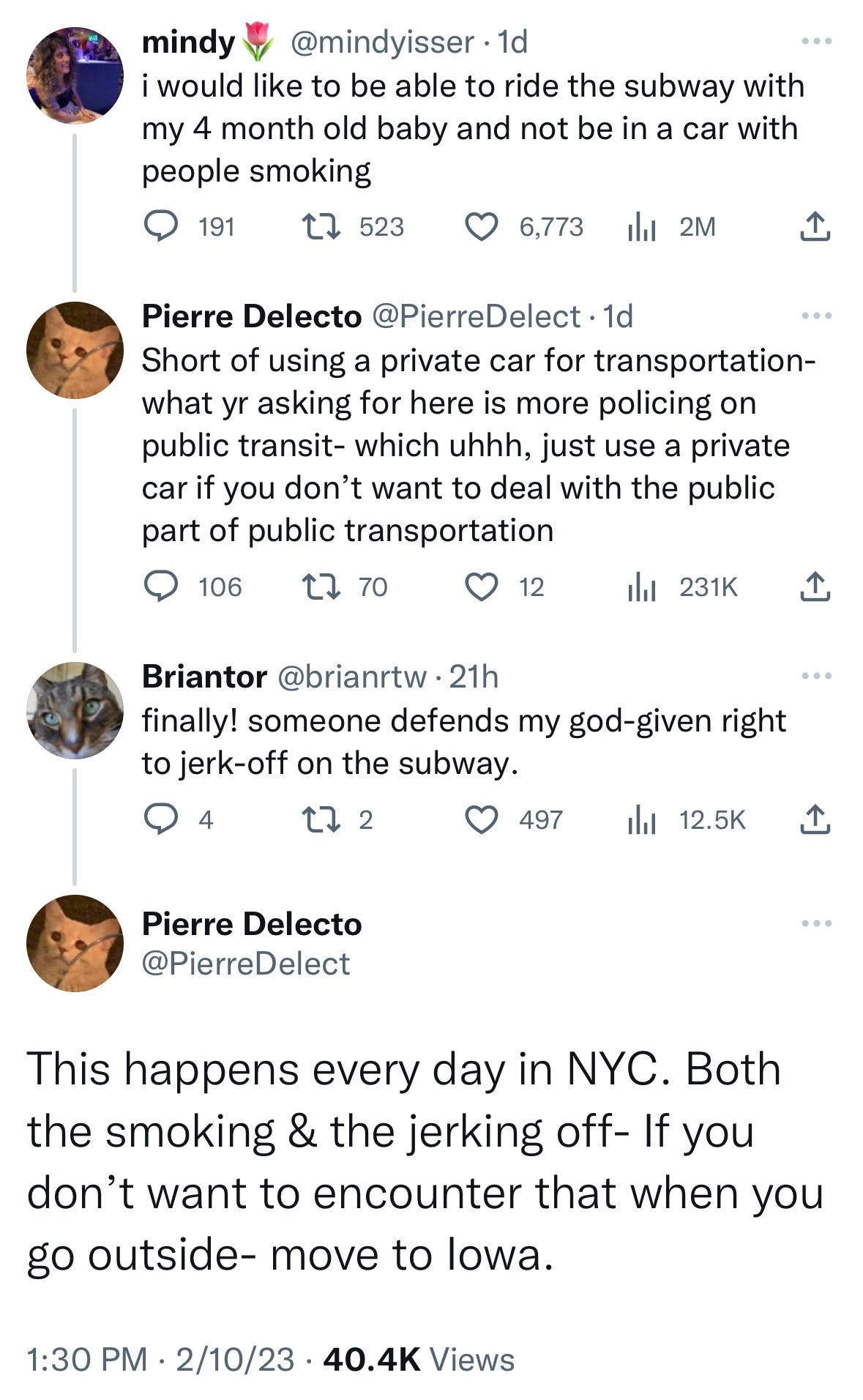The width and height of the screenshot is (863, 1400).
Task: Open mindy's profile picture
Action: coord(75,75)
